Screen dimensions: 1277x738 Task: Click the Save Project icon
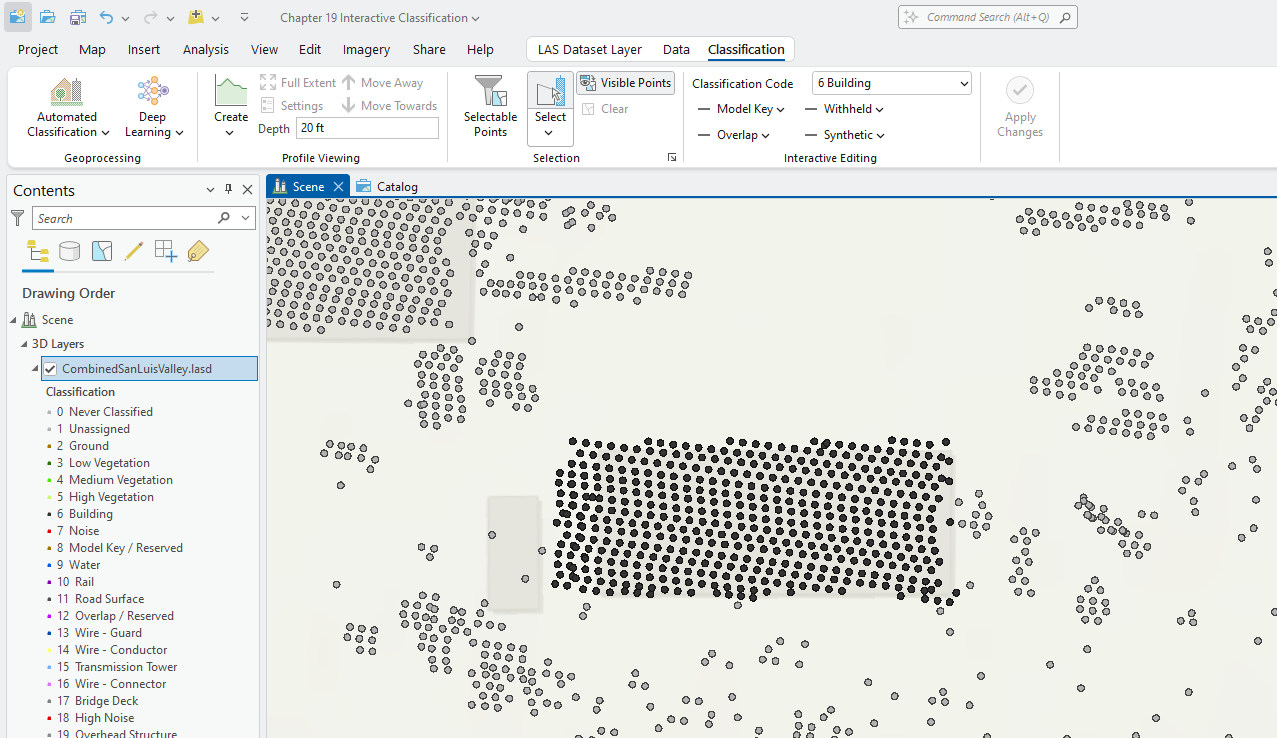coord(78,18)
